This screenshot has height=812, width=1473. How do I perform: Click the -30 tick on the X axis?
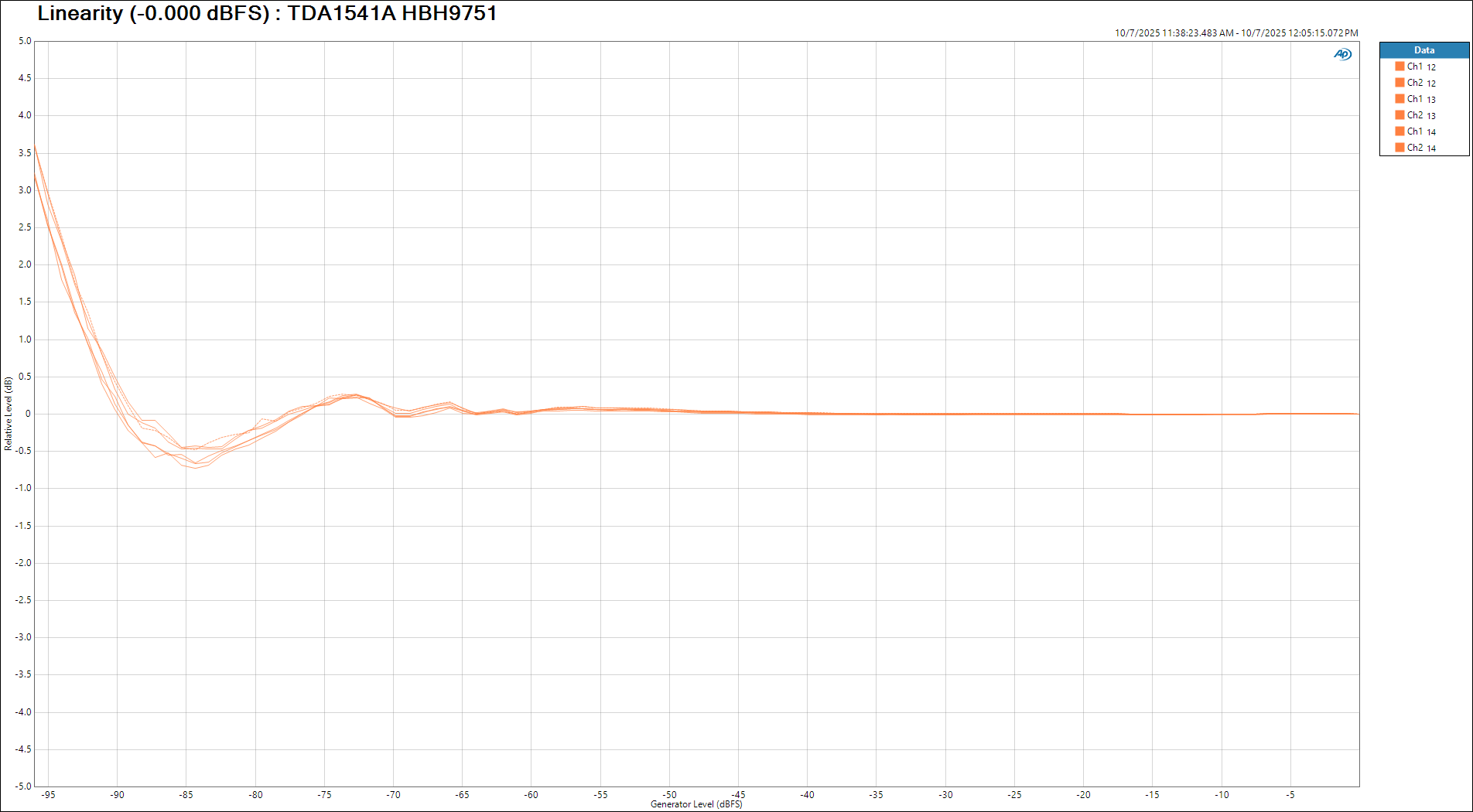945,795
